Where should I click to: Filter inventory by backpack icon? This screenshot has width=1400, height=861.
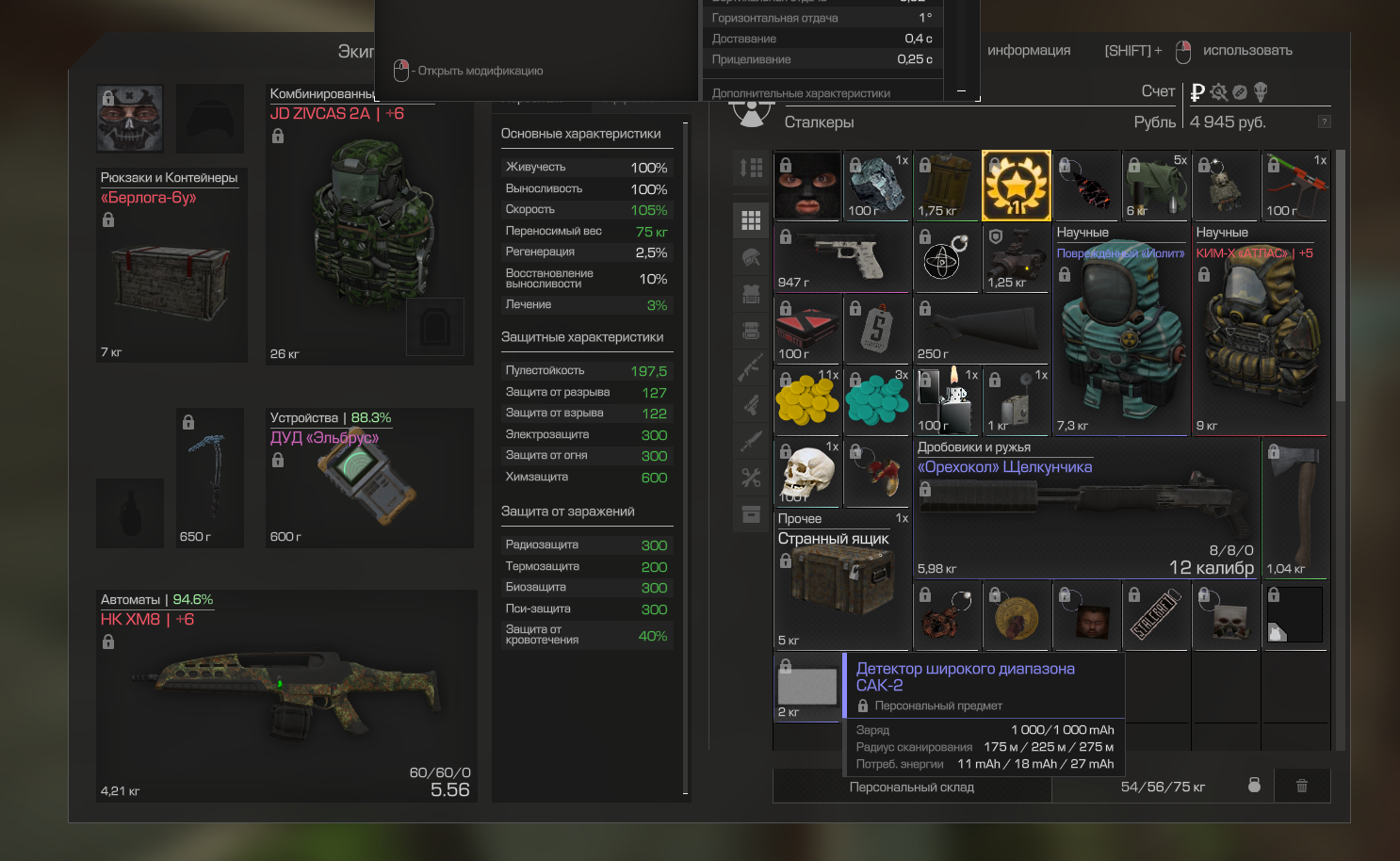pos(751,331)
